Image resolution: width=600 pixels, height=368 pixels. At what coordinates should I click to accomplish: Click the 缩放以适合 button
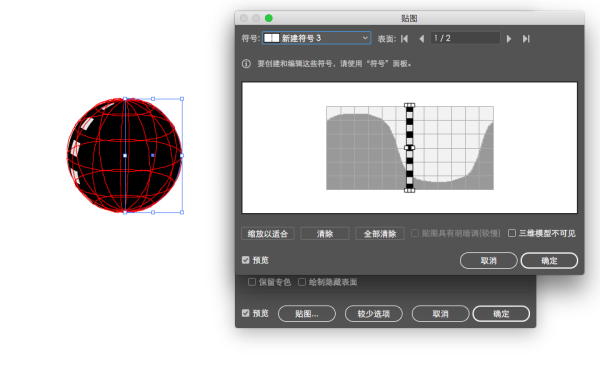(268, 234)
